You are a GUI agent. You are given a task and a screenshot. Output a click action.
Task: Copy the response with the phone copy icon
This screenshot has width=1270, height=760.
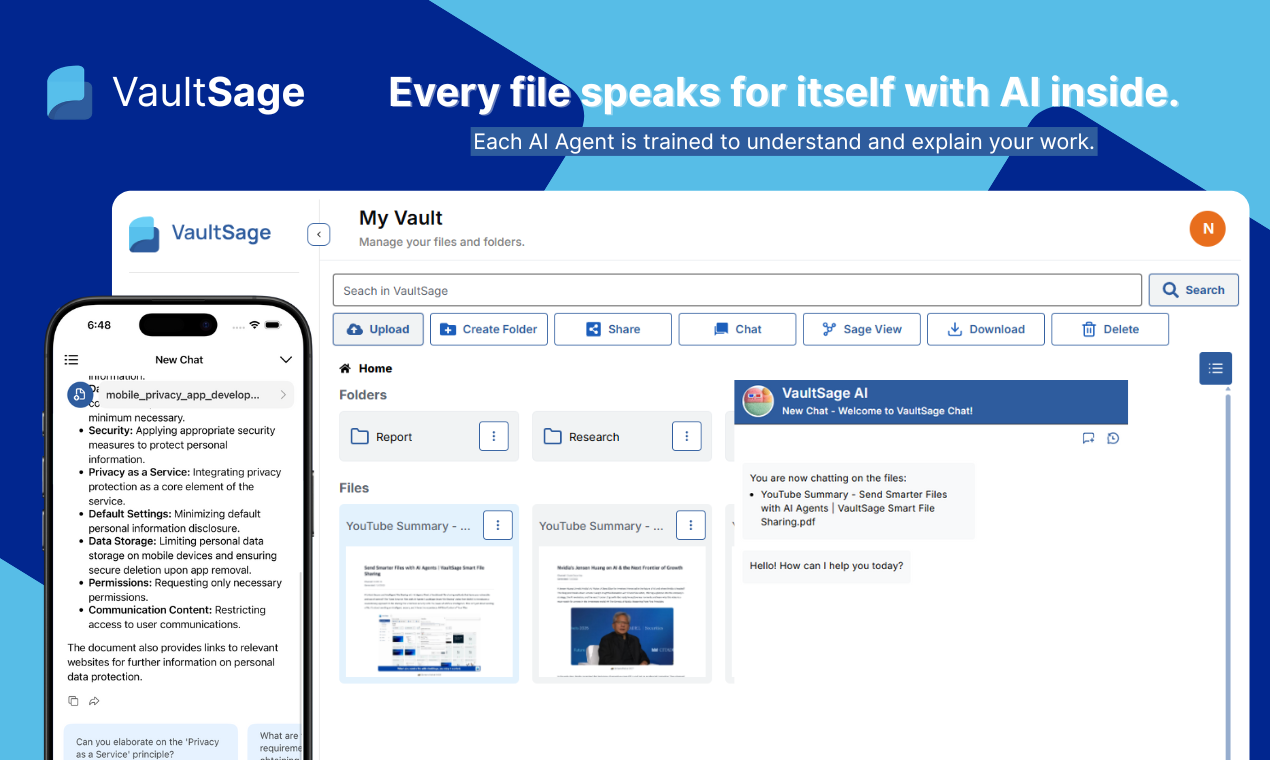74,701
